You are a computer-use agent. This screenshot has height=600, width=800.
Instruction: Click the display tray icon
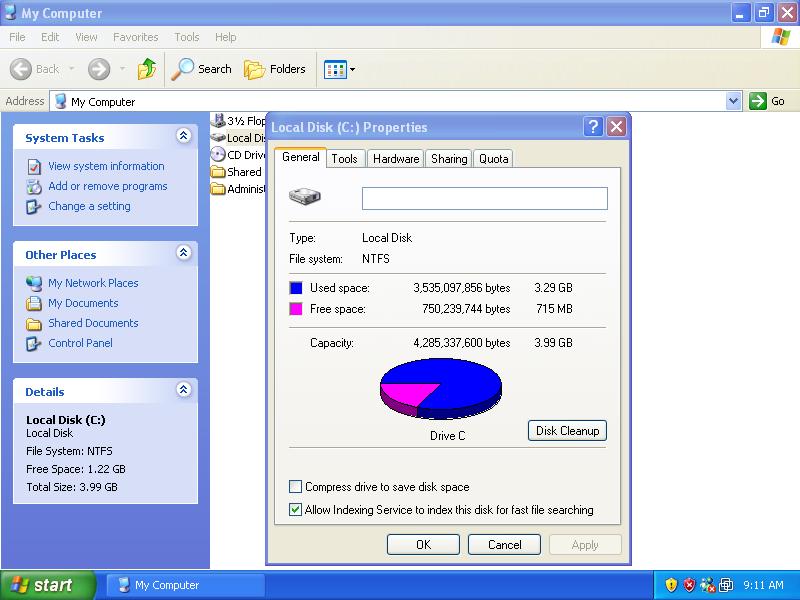(726, 585)
